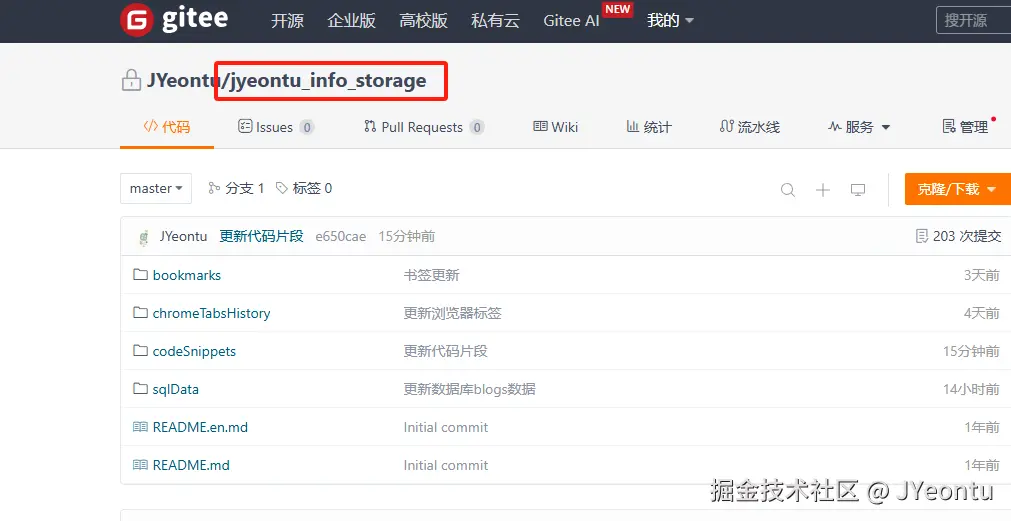Open the Web IDE monitor icon
This screenshot has width=1011, height=521.
[858, 190]
